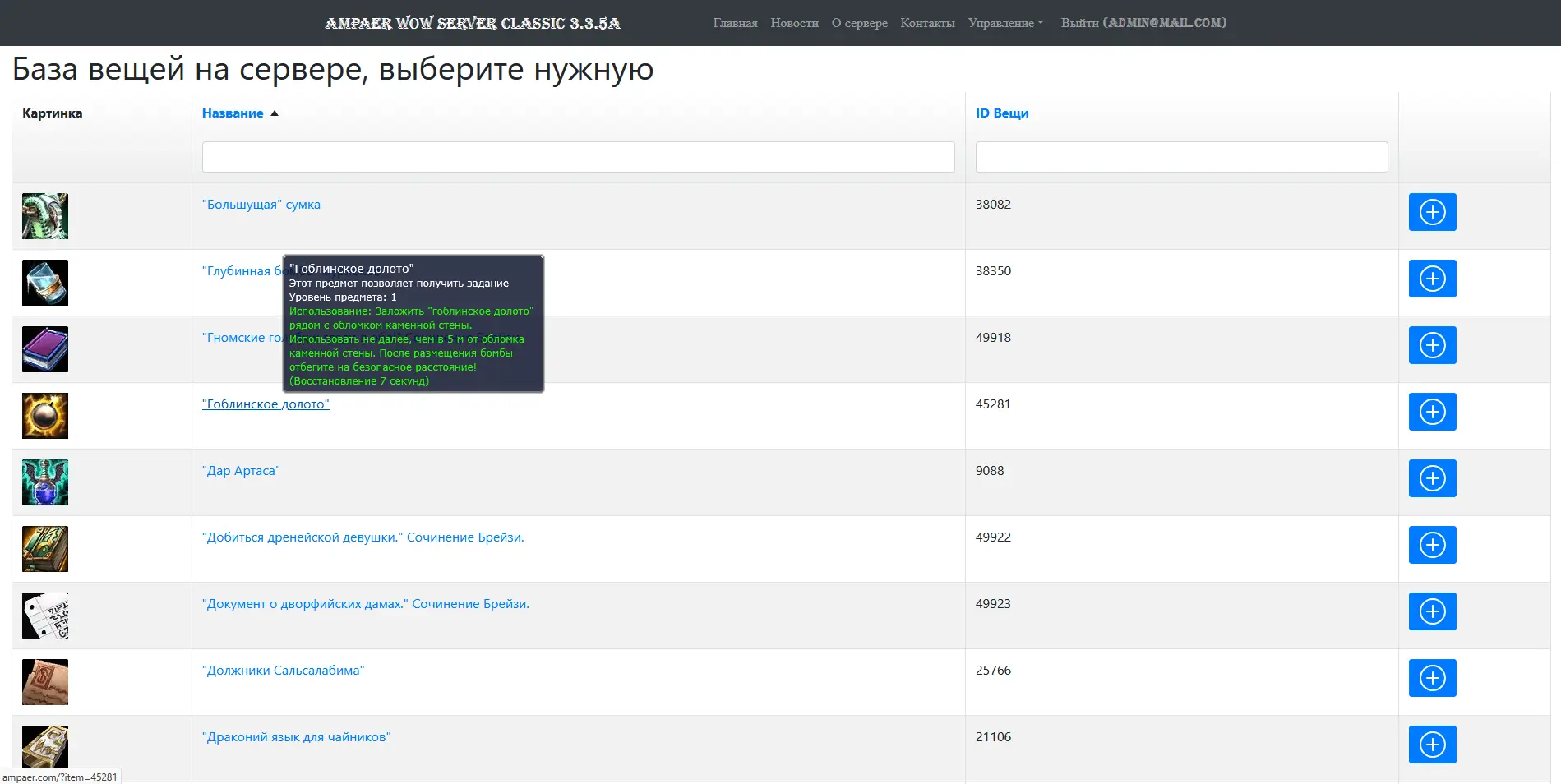This screenshot has width=1561, height=784.
Task: Go to the Главная page
Action: click(x=735, y=23)
